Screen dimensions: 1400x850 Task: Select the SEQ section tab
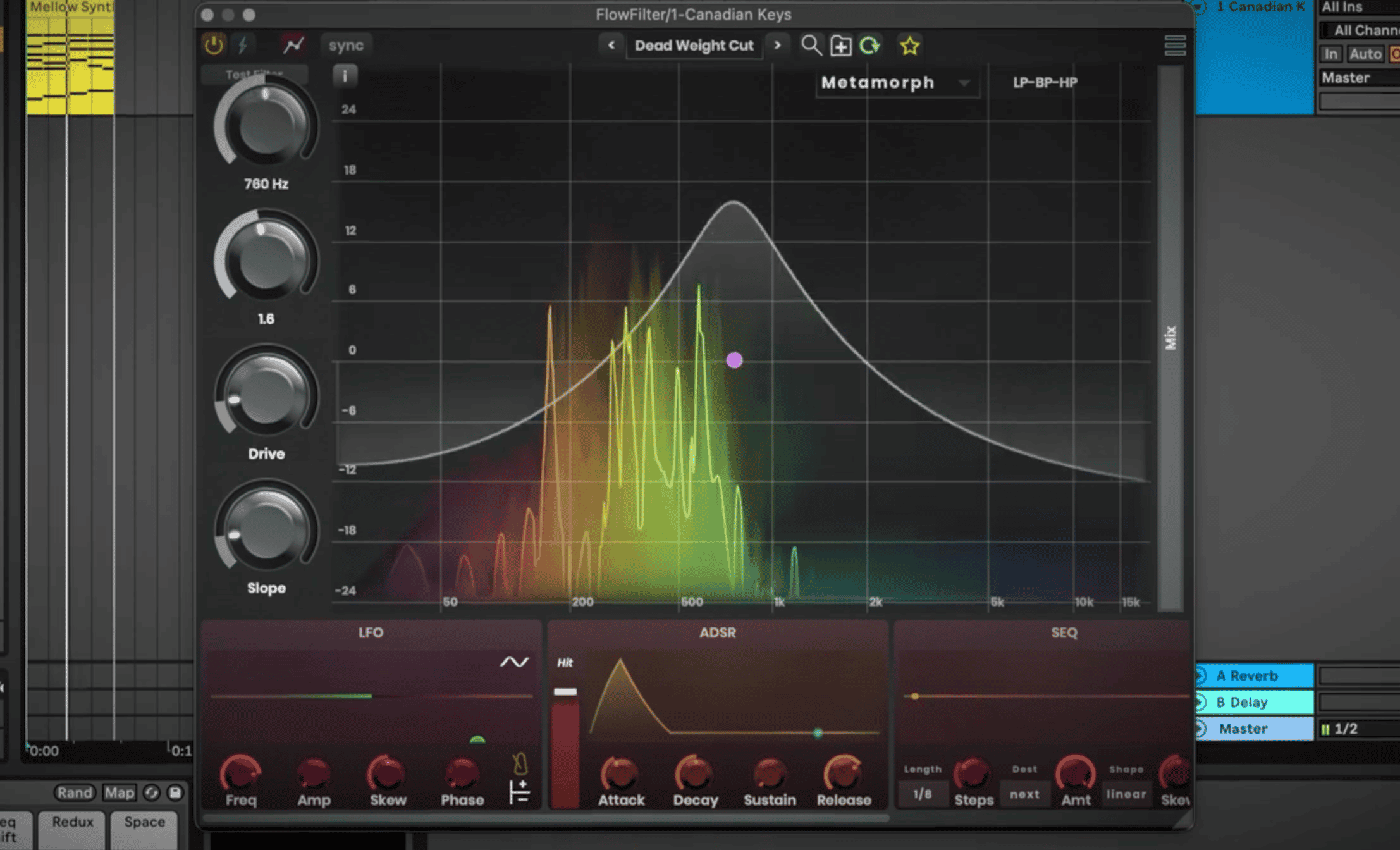[1064, 632]
